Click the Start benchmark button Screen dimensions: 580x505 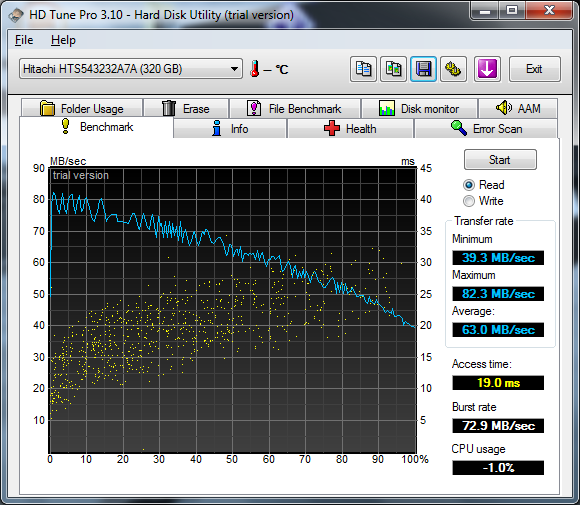pyautogui.click(x=500, y=160)
